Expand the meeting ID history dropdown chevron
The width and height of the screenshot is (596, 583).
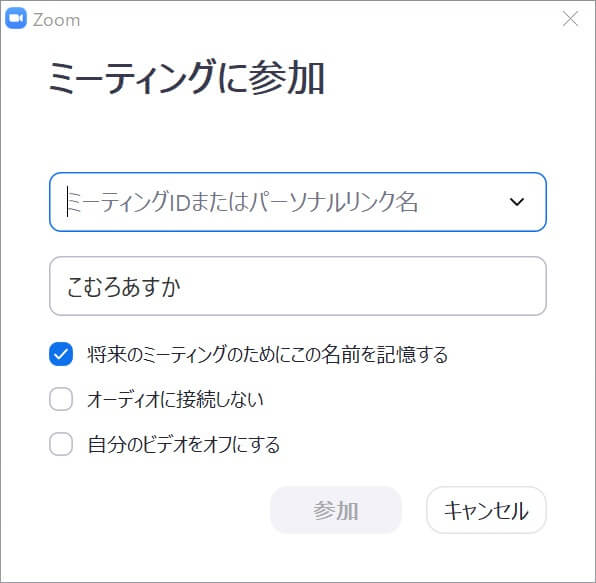(x=517, y=201)
